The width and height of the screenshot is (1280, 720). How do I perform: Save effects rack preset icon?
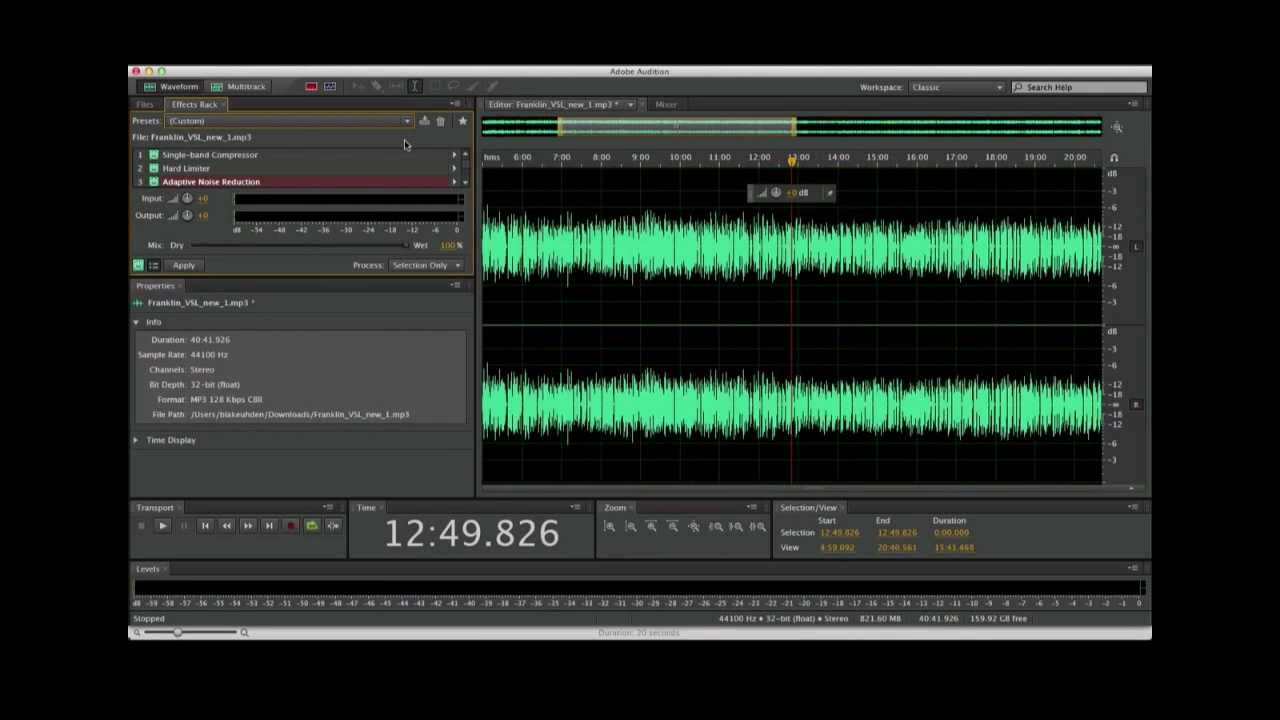(x=424, y=121)
